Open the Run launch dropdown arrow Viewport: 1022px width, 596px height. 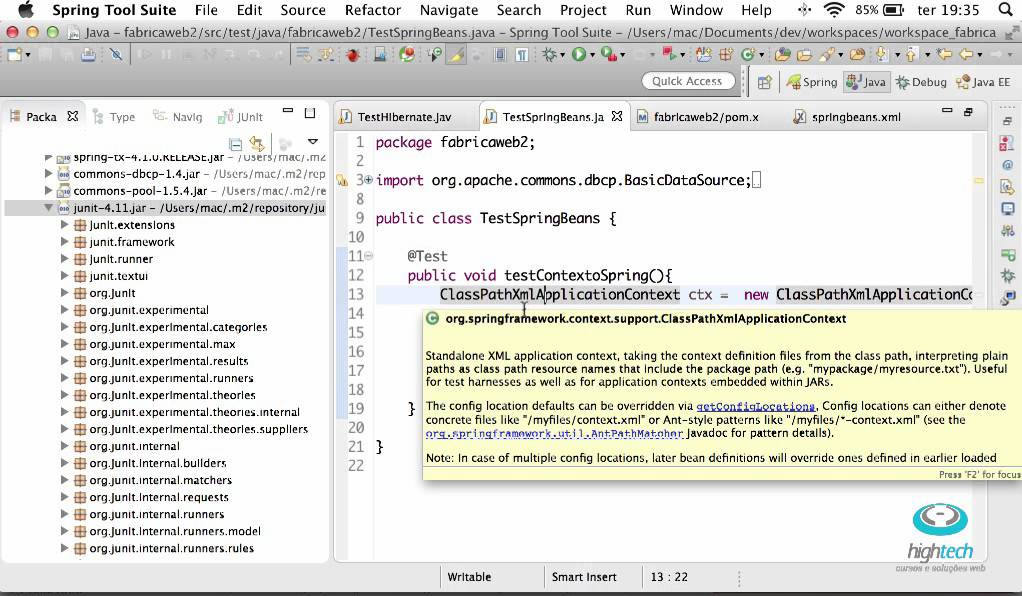(x=592, y=55)
